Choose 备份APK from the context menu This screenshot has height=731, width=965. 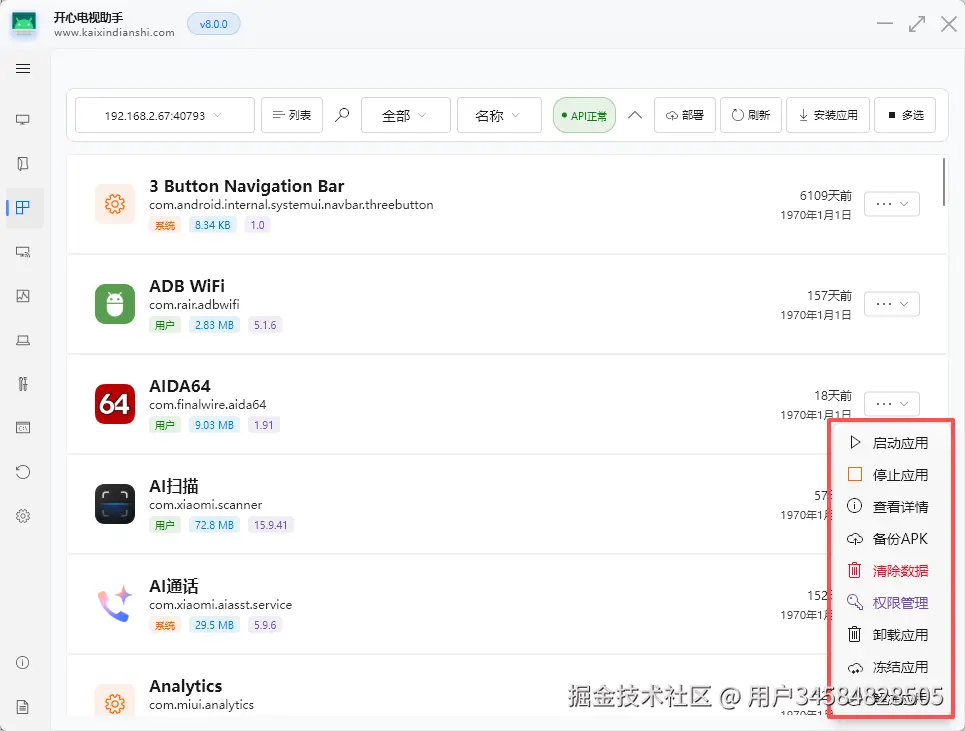[x=889, y=539]
